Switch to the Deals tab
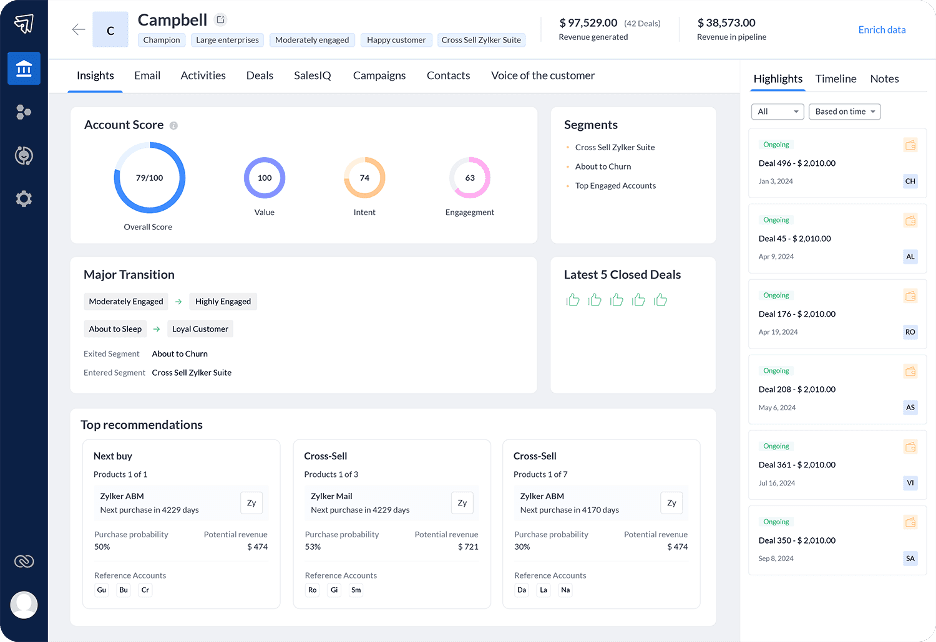The image size is (936, 642). 259,76
